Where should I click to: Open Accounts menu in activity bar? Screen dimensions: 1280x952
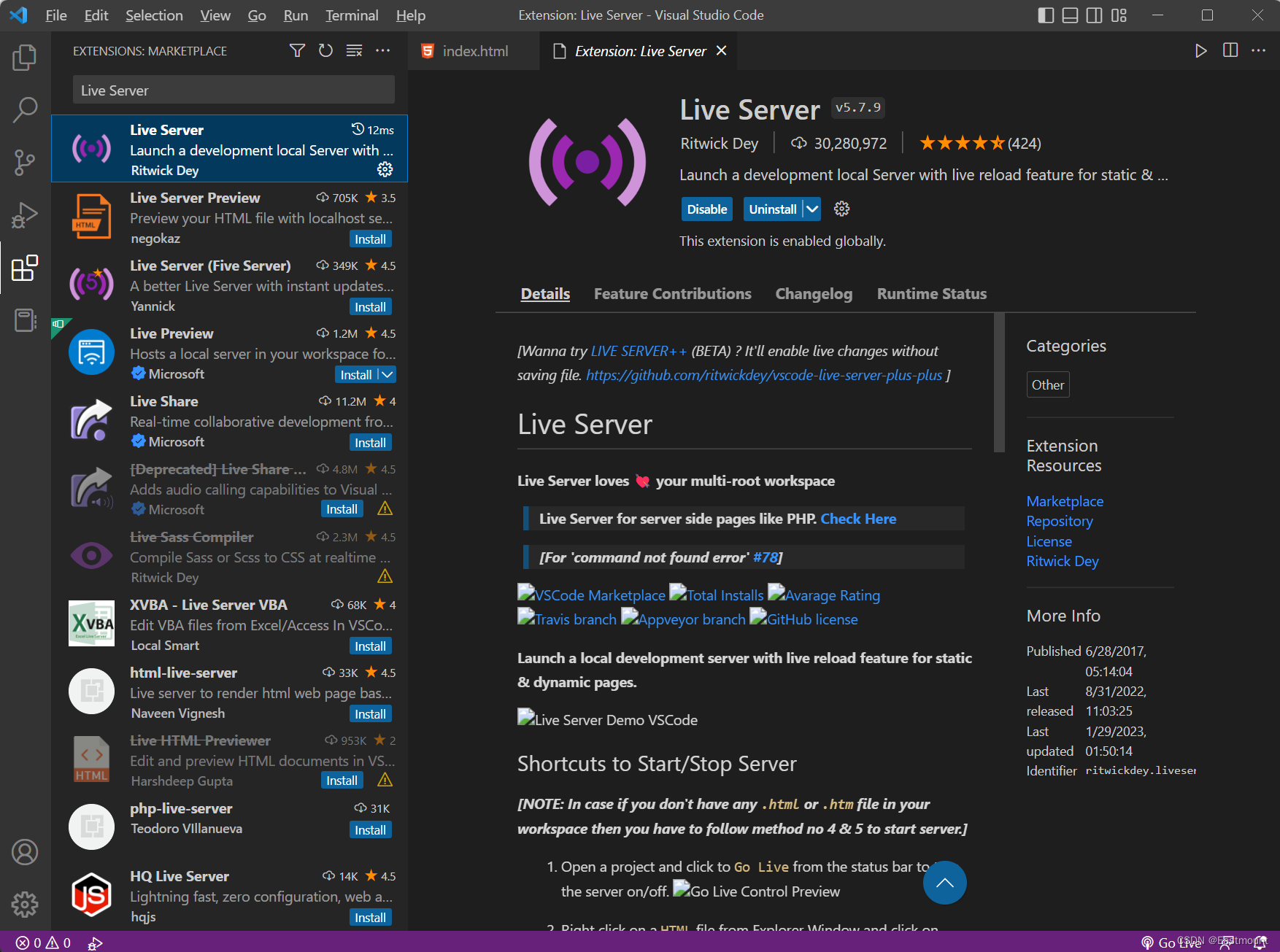tap(25, 852)
